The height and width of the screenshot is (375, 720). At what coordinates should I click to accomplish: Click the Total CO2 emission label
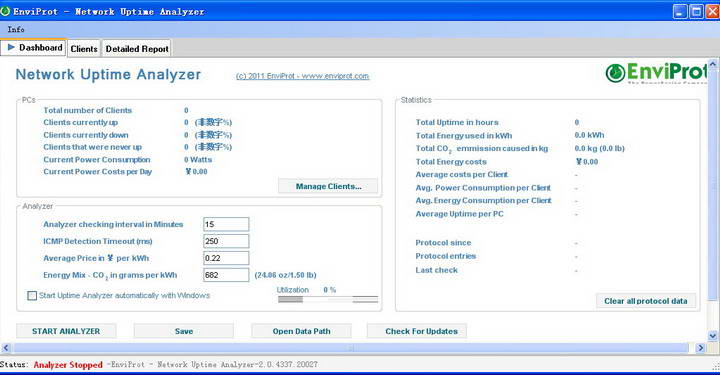(x=482, y=149)
